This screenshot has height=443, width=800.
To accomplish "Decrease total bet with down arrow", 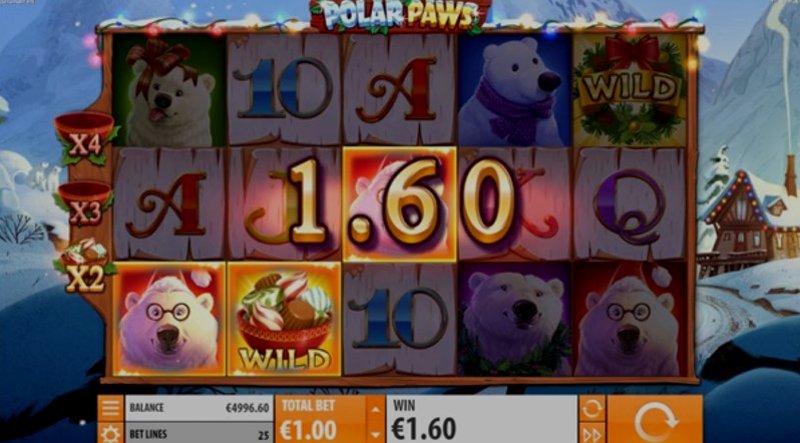I will coord(376,433).
